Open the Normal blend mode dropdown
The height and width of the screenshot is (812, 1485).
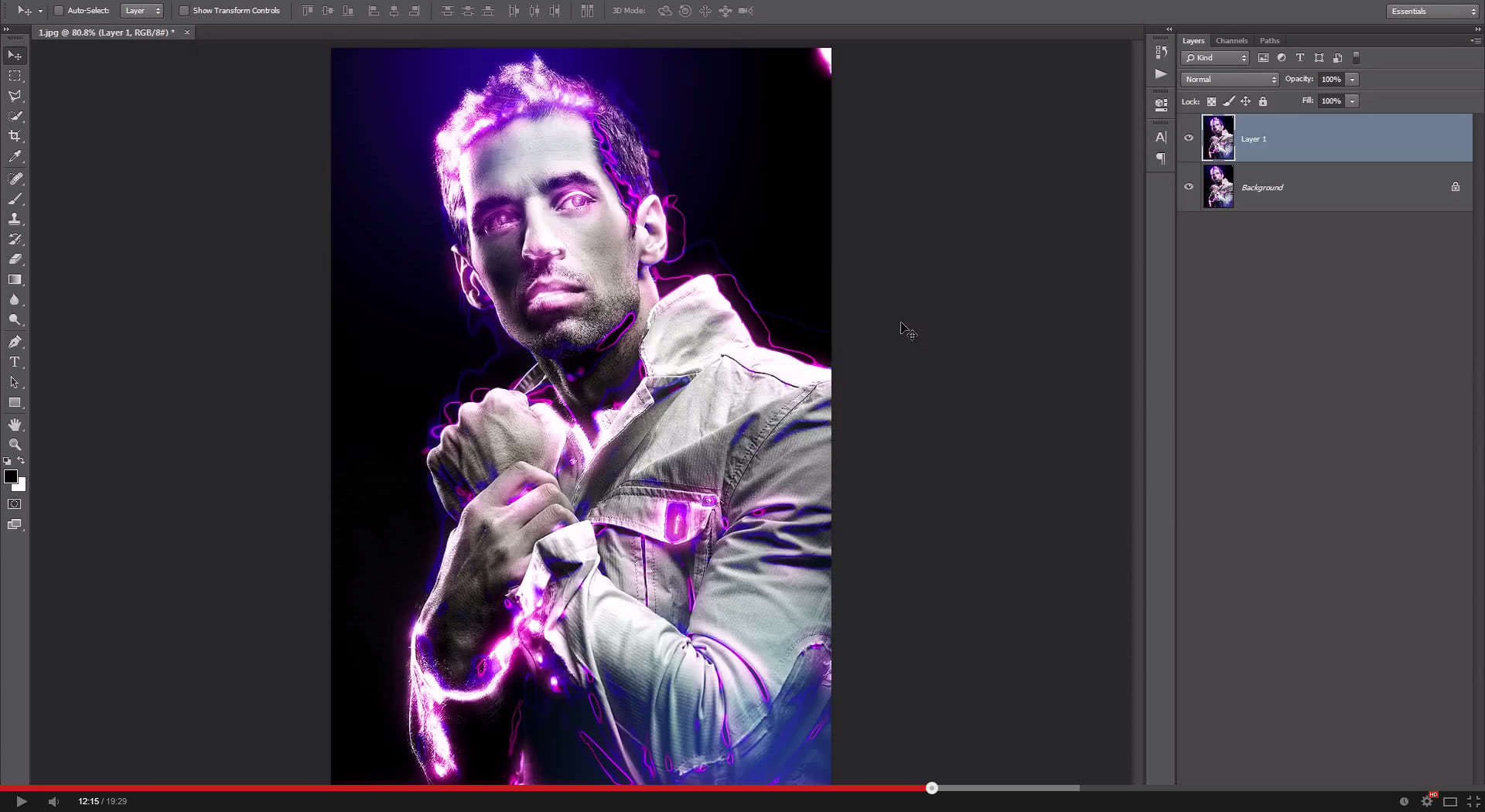pos(1228,79)
